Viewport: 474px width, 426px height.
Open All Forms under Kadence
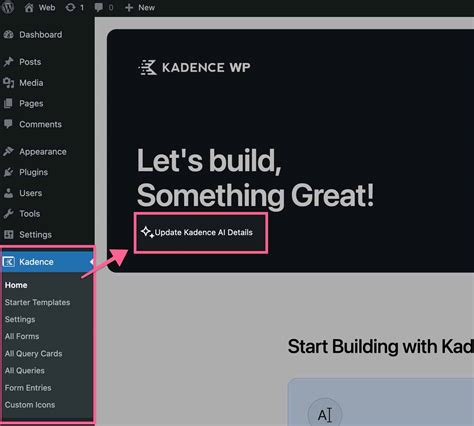tap(22, 336)
